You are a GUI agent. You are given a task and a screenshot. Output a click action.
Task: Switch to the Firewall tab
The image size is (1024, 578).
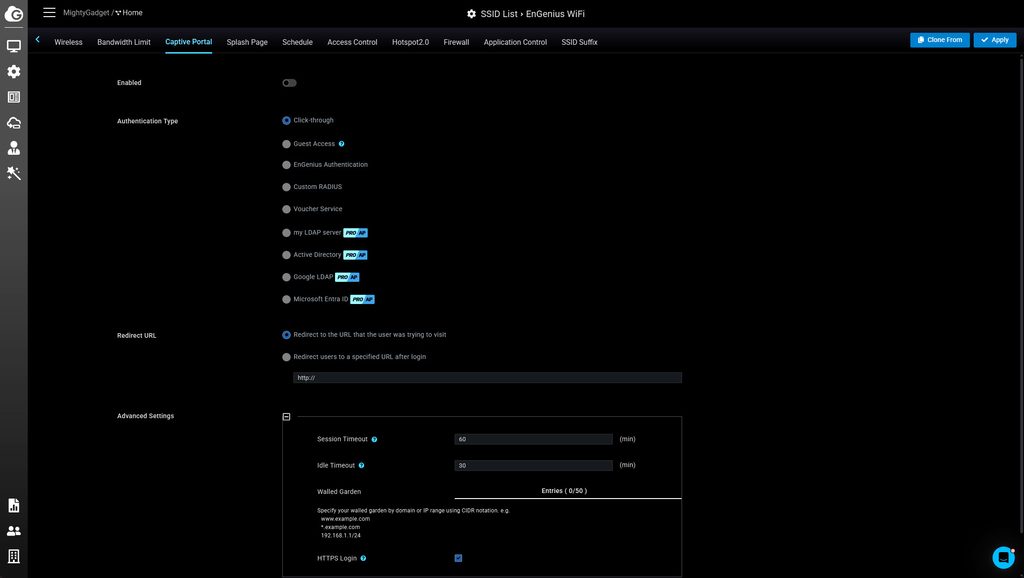[456, 42]
